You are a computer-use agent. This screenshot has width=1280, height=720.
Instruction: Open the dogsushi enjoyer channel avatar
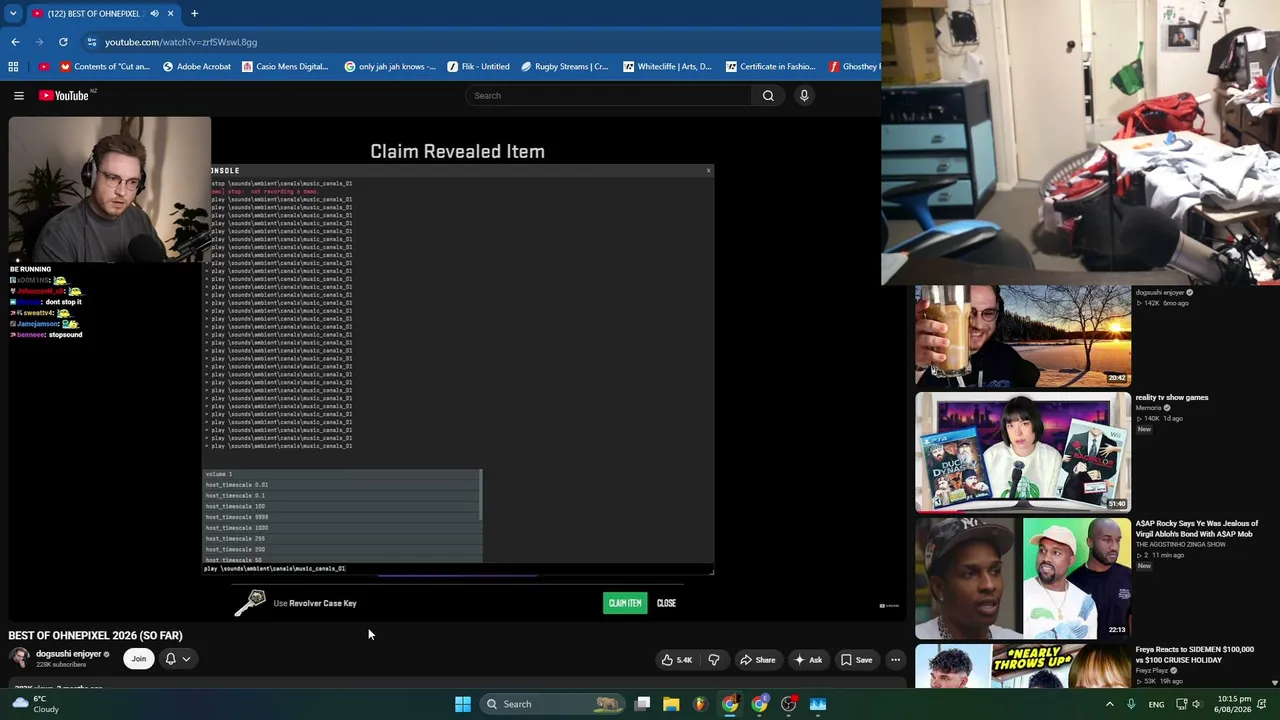tap(19, 658)
